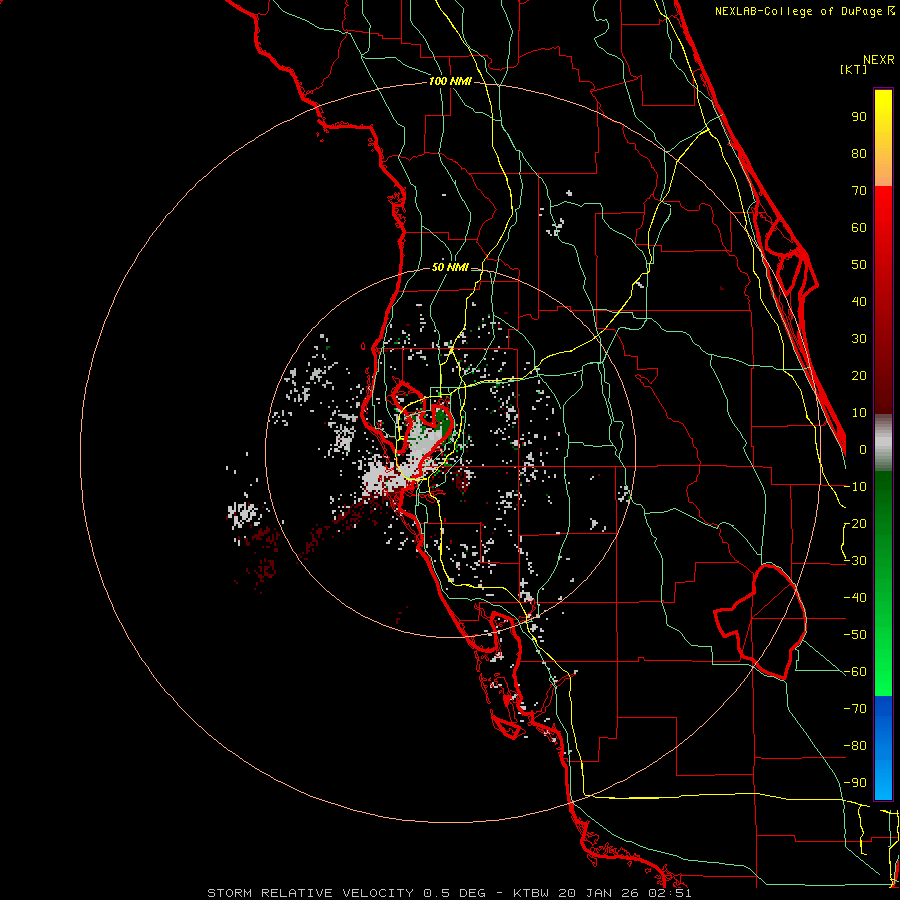Select the 20 knot scale label

[x=859, y=376]
